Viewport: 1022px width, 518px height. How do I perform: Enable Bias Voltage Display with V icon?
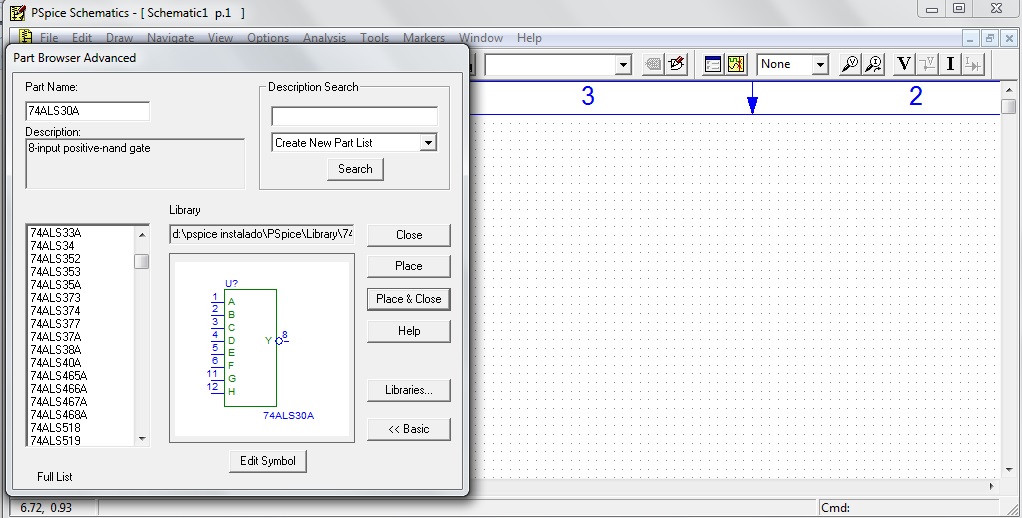[903, 64]
